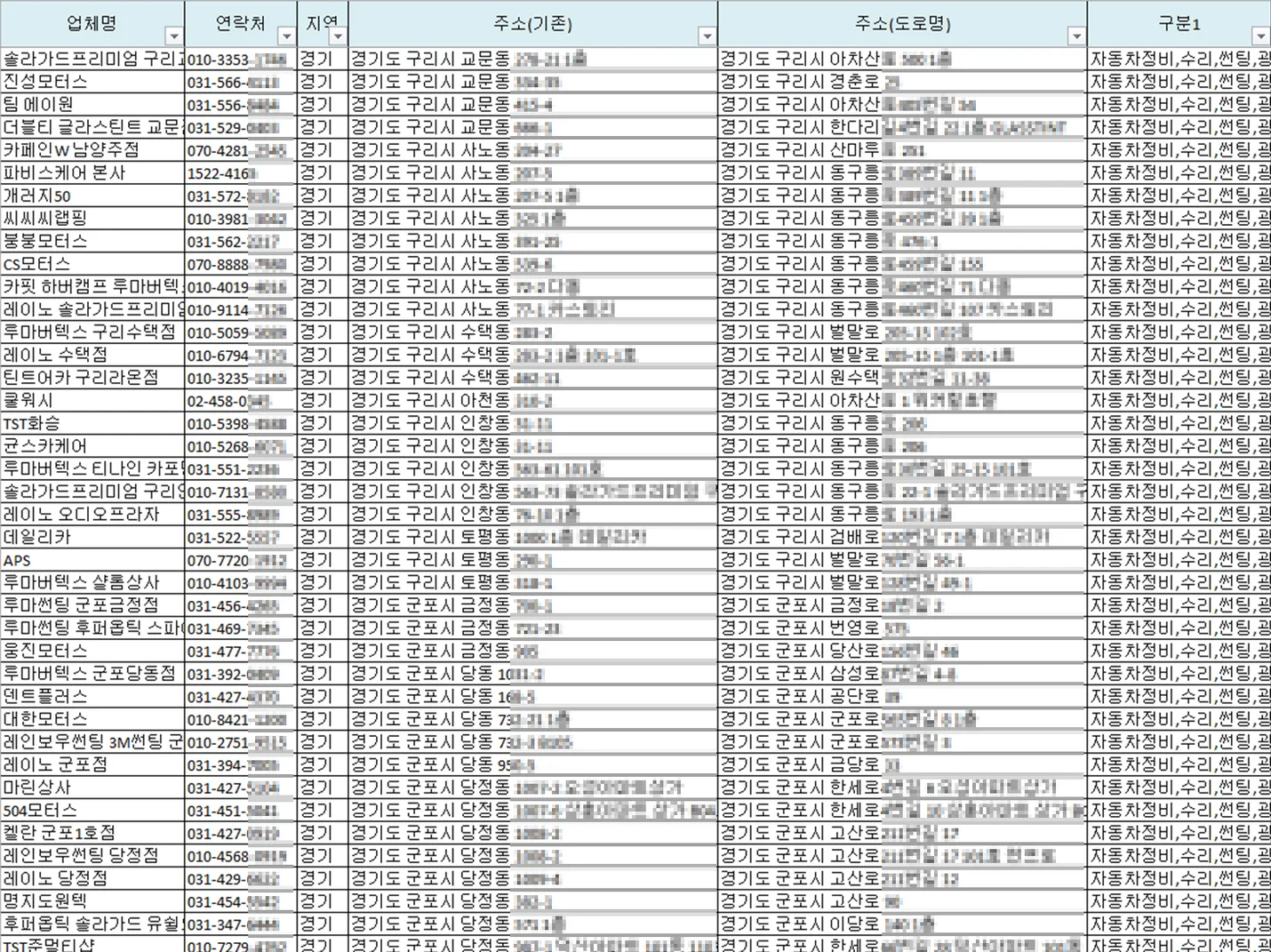Click the 504모터스 cell
Screen dimensions: 1271x952
click(x=92, y=811)
